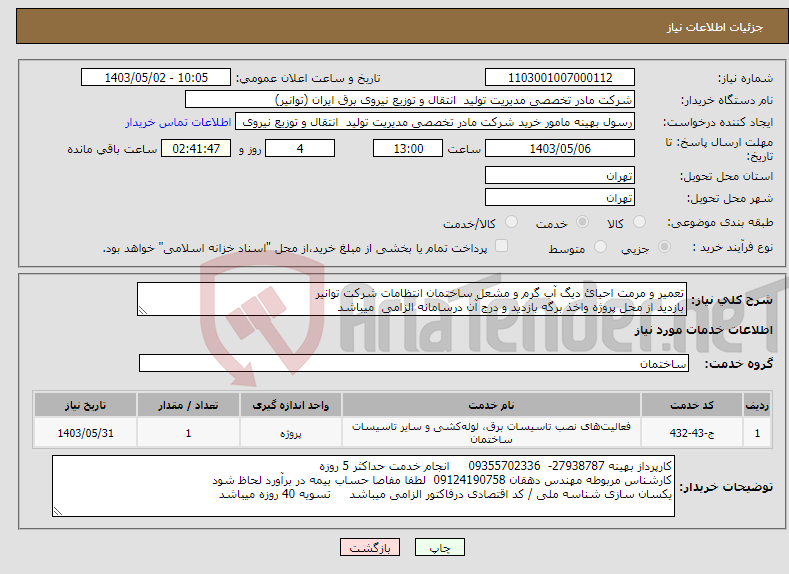Click the شماره نیاز label

pos(745,78)
